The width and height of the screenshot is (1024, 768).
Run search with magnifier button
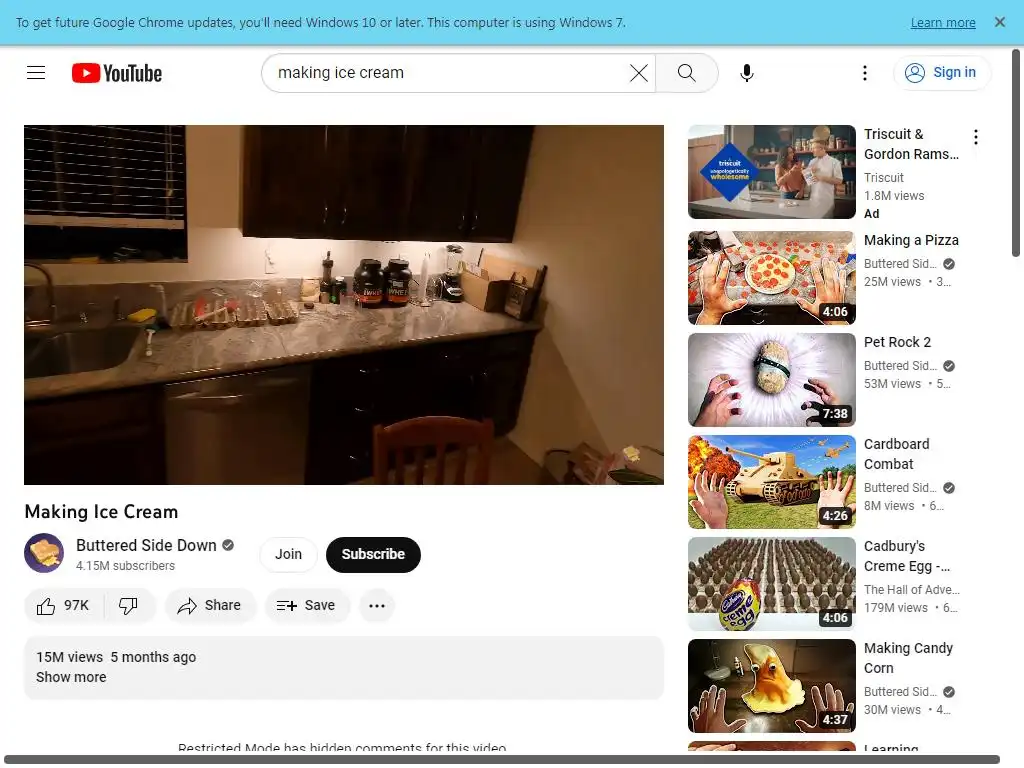[686, 72]
